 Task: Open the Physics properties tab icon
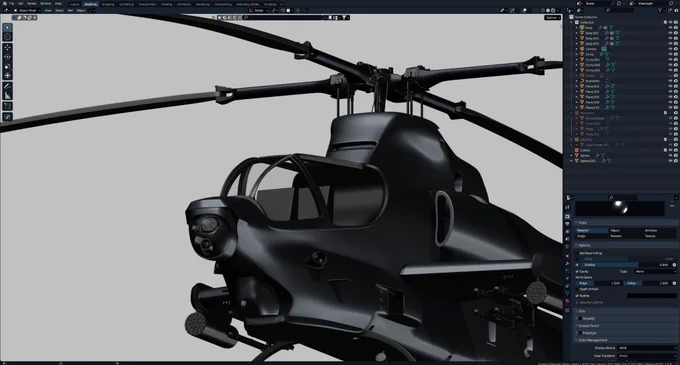[567, 278]
